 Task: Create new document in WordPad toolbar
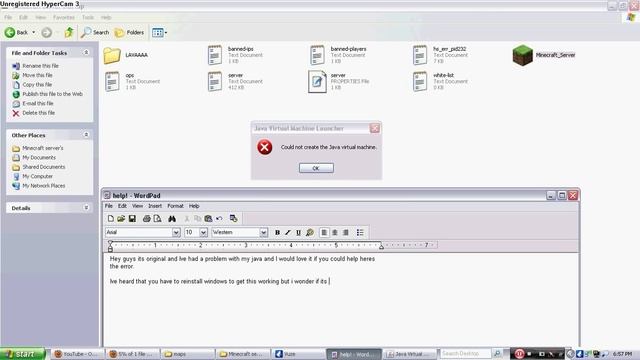tap(111, 219)
